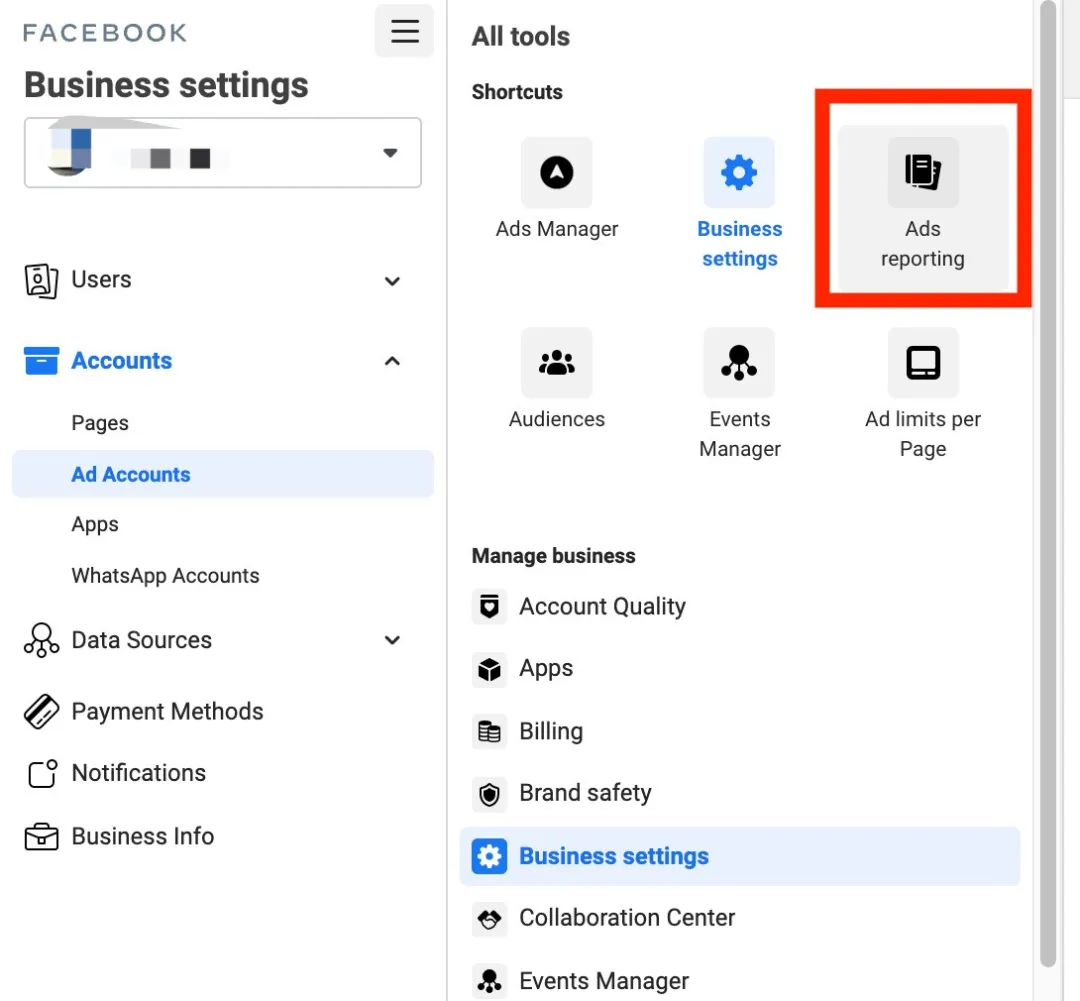
Task: Open Notifications in the sidebar
Action: pos(138,773)
